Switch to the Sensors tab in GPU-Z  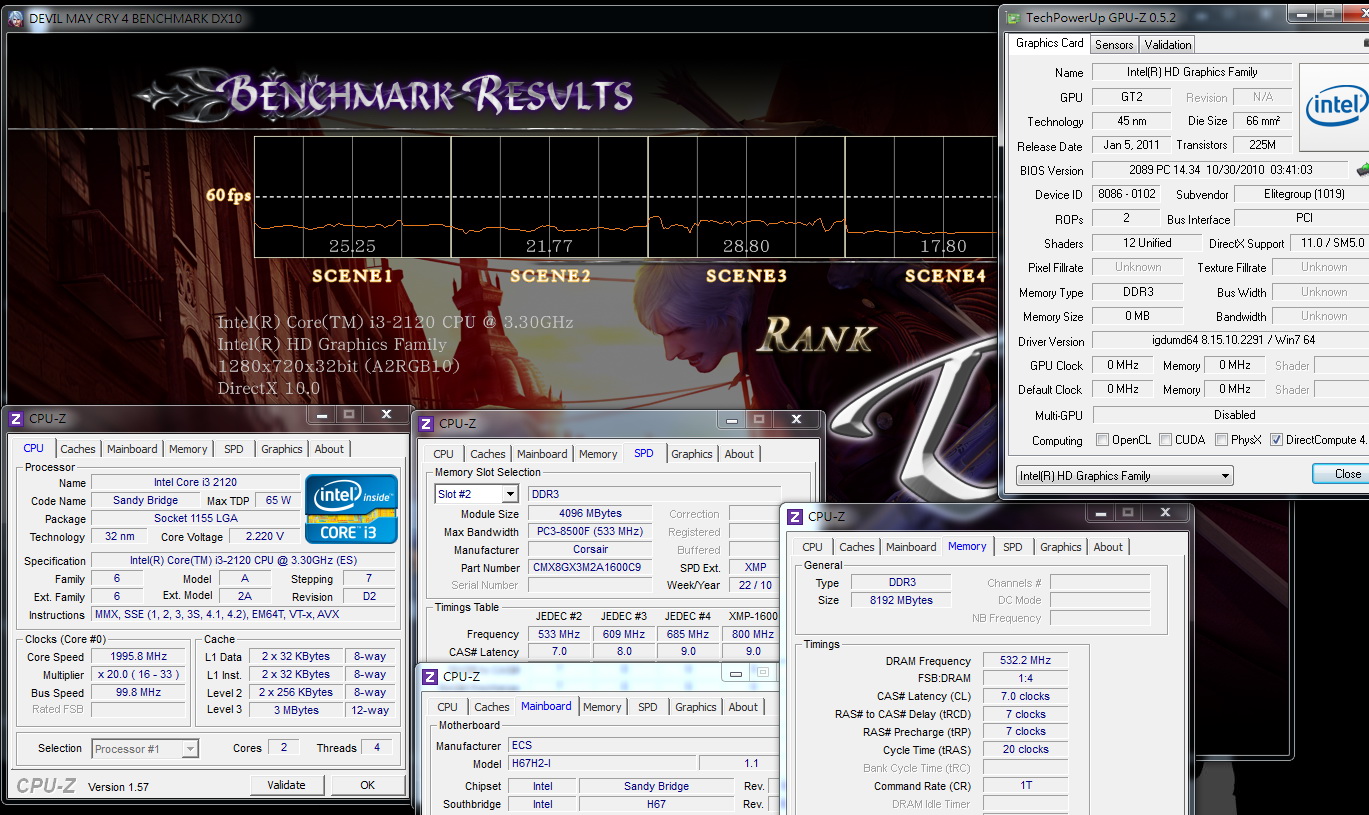(x=1114, y=45)
